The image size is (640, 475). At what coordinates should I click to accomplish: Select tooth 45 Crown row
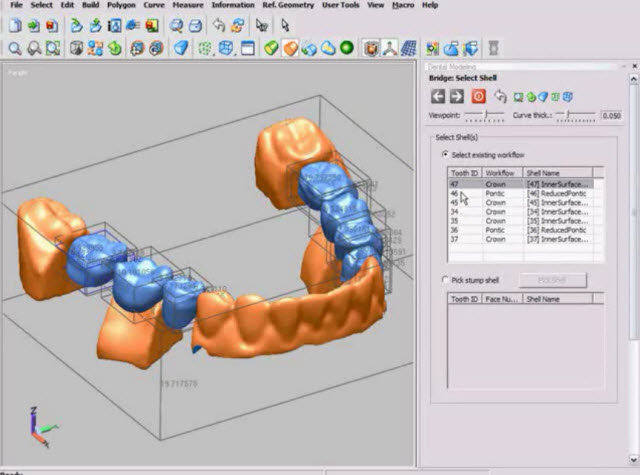pos(521,202)
